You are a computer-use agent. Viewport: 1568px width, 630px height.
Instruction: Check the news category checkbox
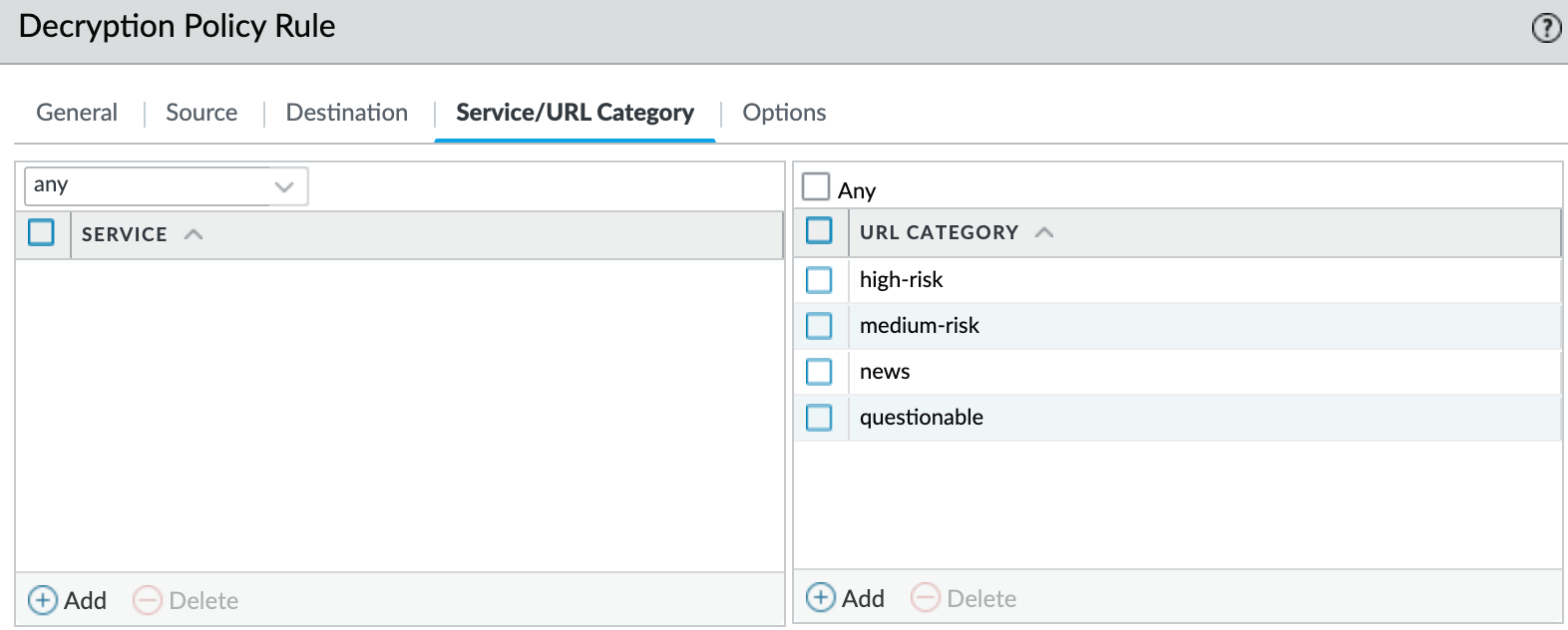(x=819, y=372)
